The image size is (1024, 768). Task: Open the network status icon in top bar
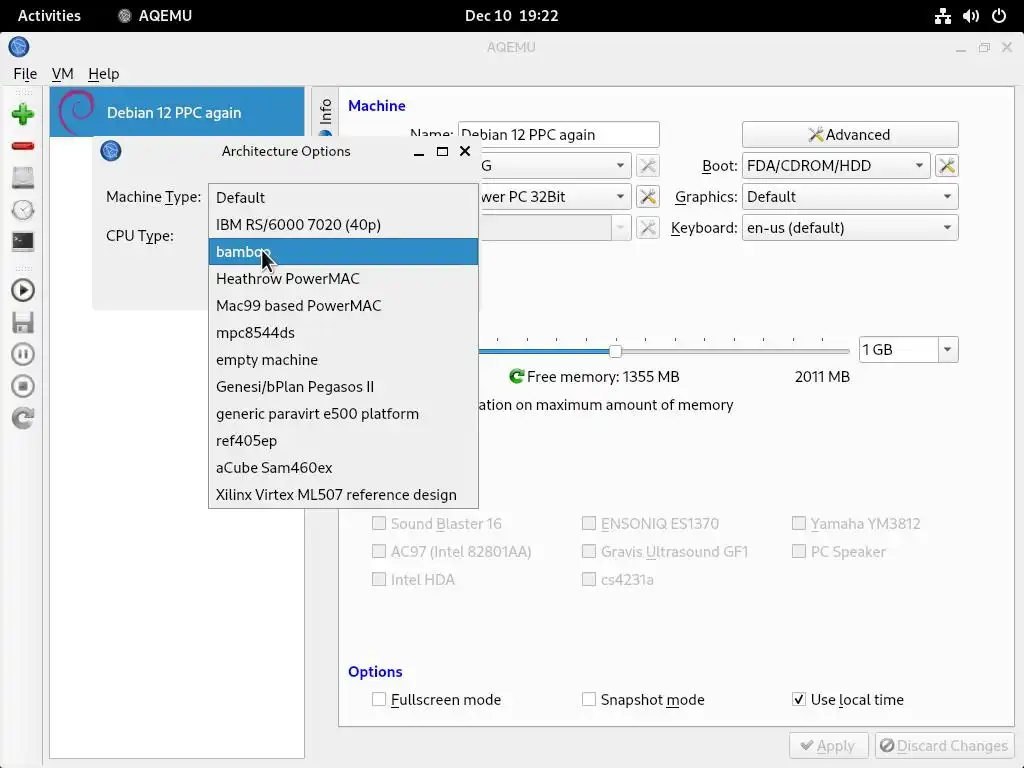942,16
